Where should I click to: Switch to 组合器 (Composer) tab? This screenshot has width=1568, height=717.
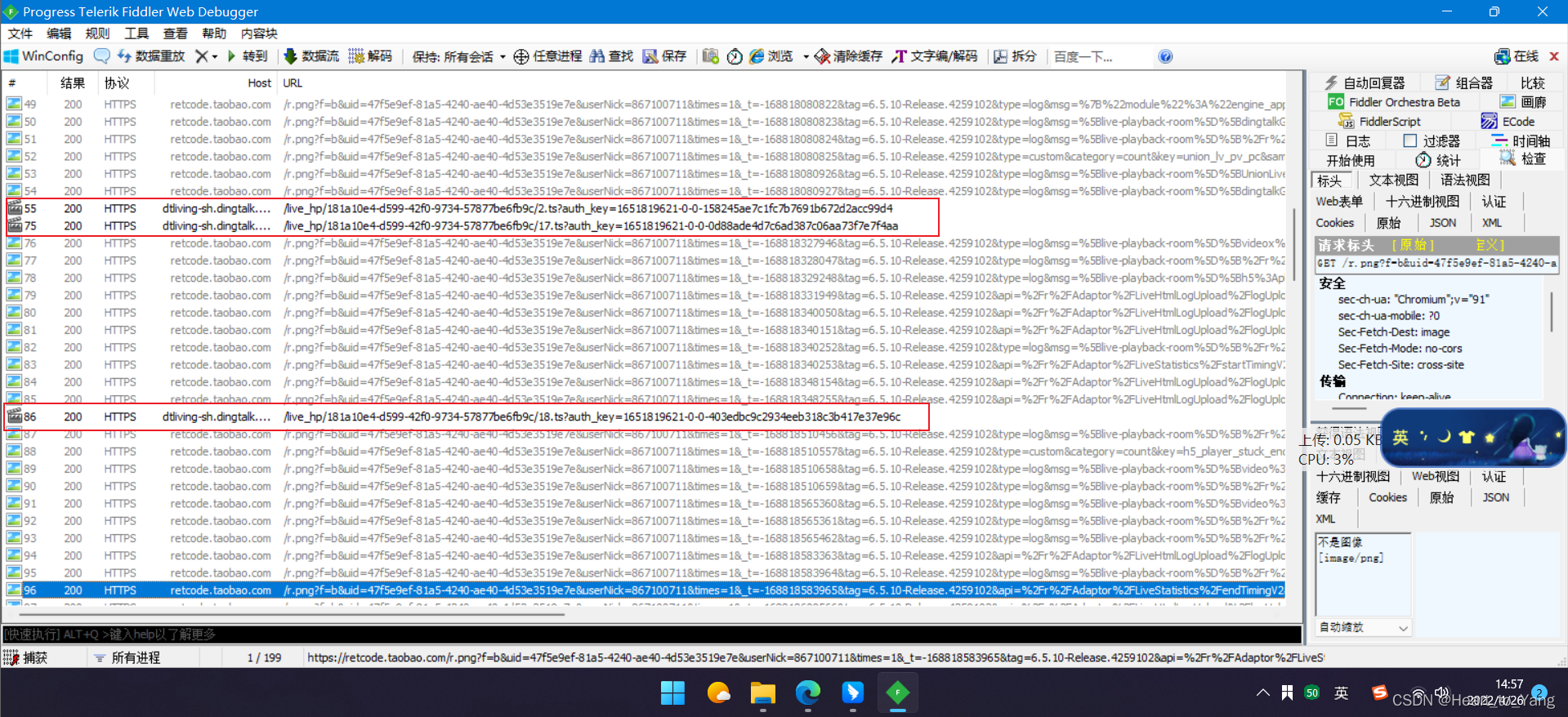pos(1463,82)
